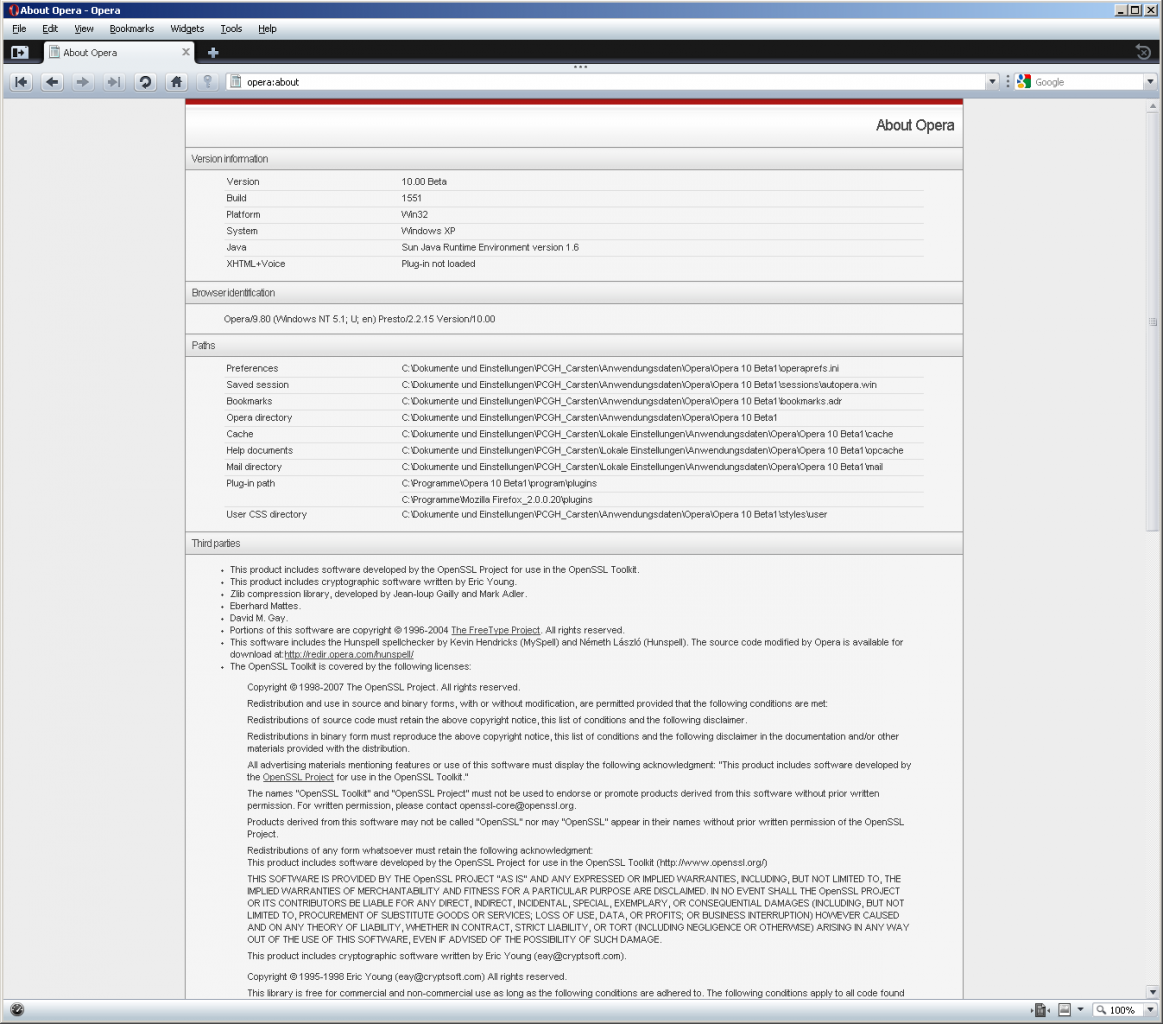Image resolution: width=1163 pixels, height=1024 pixels.
Task: Open the redir.opera.com/hunspell link
Action: [x=349, y=655]
